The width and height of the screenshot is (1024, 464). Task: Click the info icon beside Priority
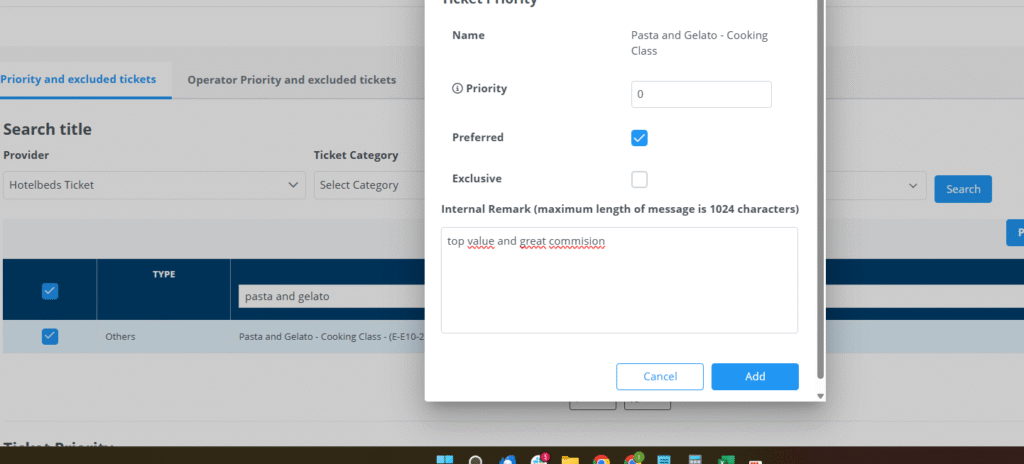click(457, 89)
